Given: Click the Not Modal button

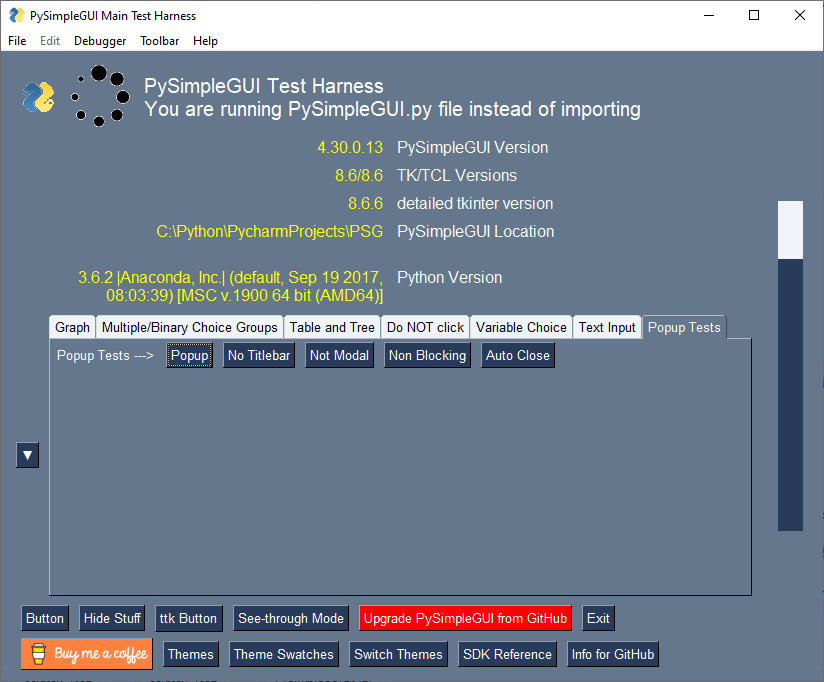Looking at the screenshot, I should pyautogui.click(x=339, y=356).
